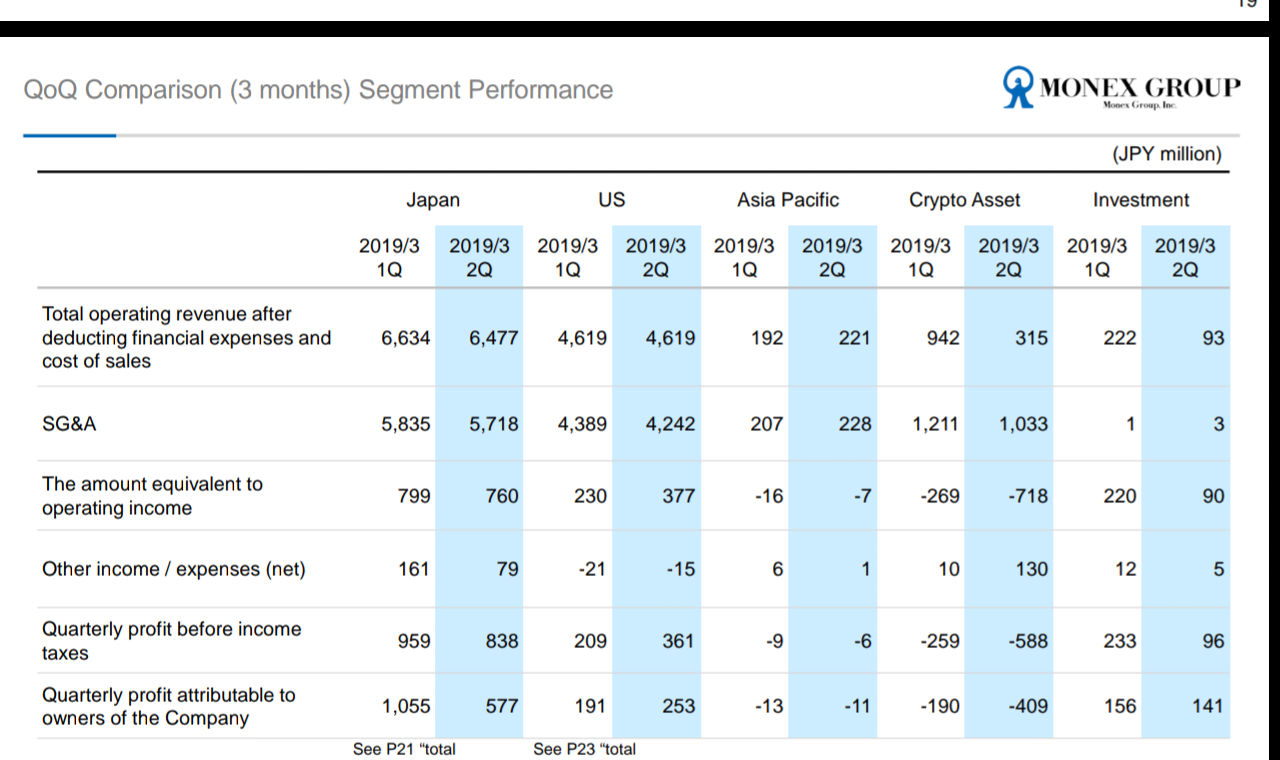Click Asia Pacific 2Q revenue value 221
Viewport: 1280px width, 760px height.
[854, 338]
